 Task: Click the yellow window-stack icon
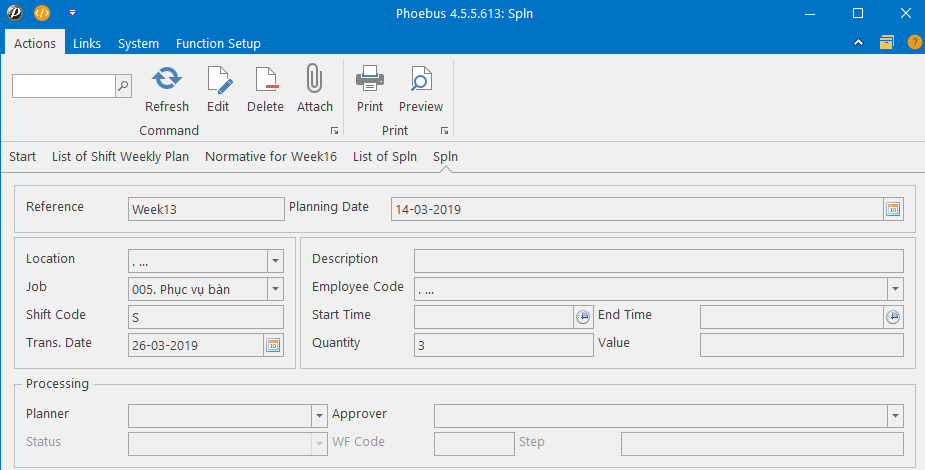(x=887, y=42)
